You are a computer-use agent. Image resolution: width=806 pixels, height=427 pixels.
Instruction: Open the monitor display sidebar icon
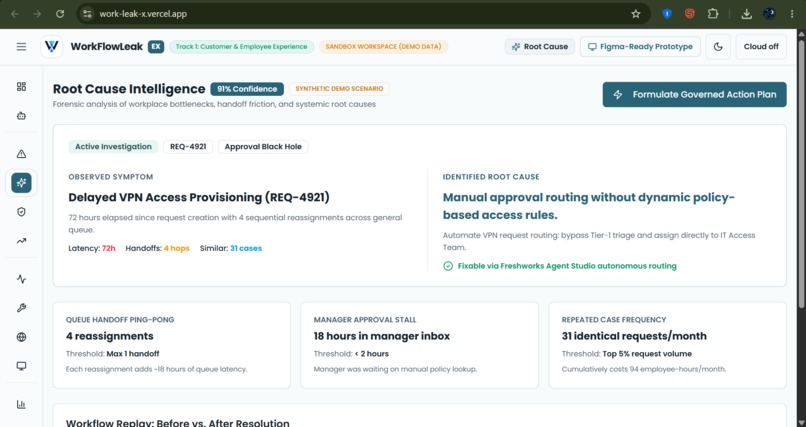pyautogui.click(x=21, y=366)
